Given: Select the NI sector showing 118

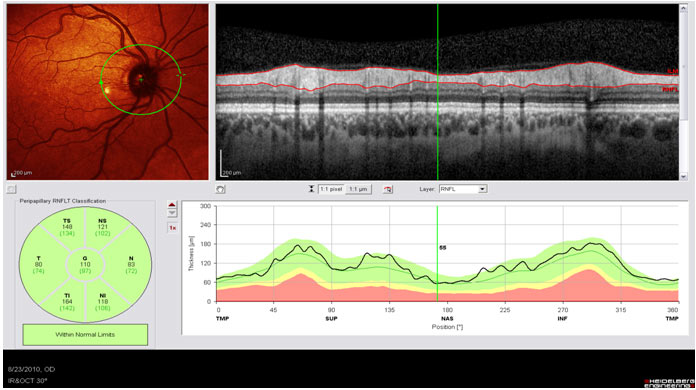Looking at the screenshot, I should coord(103,302).
